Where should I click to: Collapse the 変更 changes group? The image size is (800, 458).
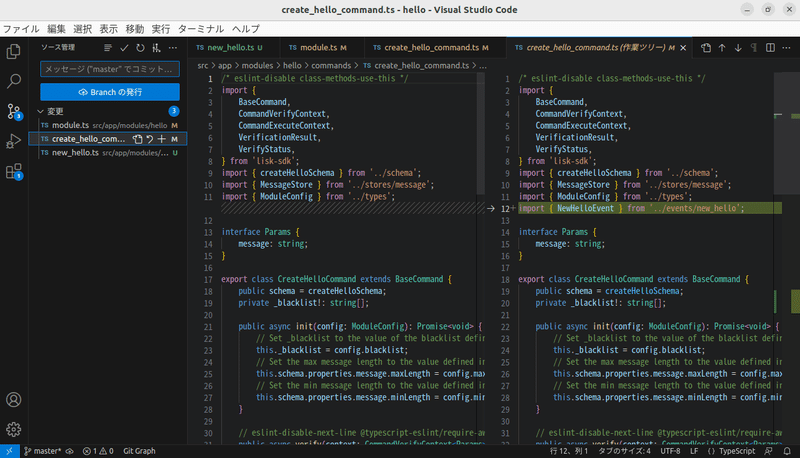pyautogui.click(x=41, y=111)
